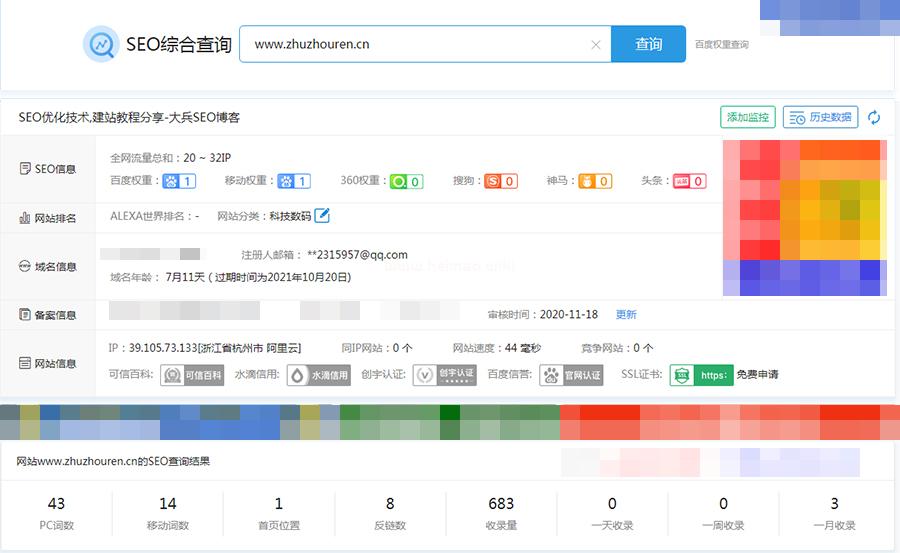Image resolution: width=900 pixels, height=553 pixels.
Task: Click the 百度权重 paw badge
Action: coord(180,181)
